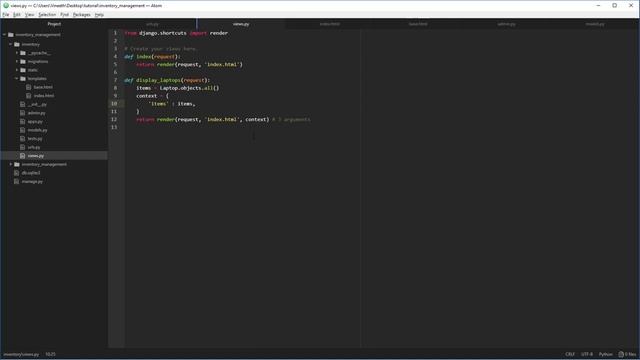Open index.html from the tree view
The height and width of the screenshot is (360, 640).
click(x=44, y=96)
